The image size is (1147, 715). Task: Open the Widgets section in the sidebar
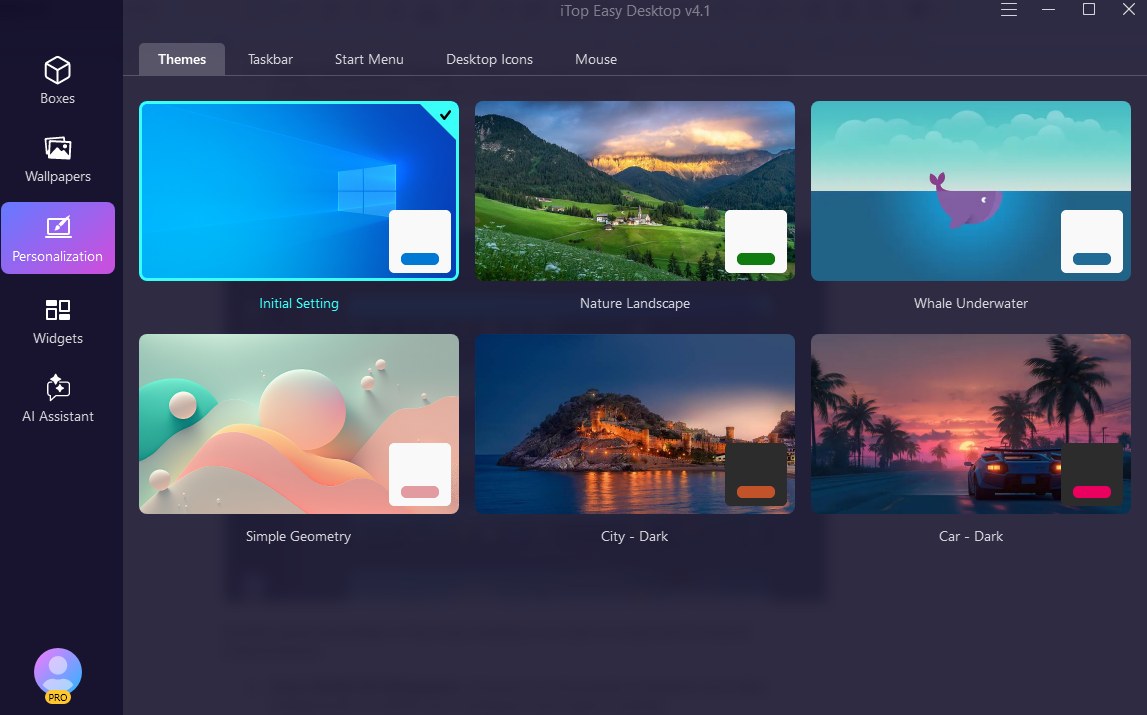tap(57, 318)
